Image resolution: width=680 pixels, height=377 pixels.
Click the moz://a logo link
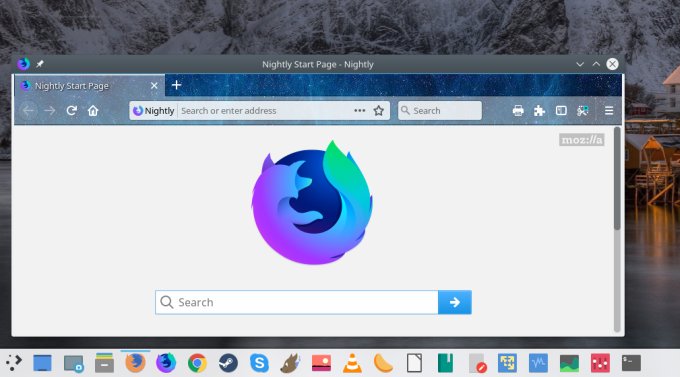[582, 140]
